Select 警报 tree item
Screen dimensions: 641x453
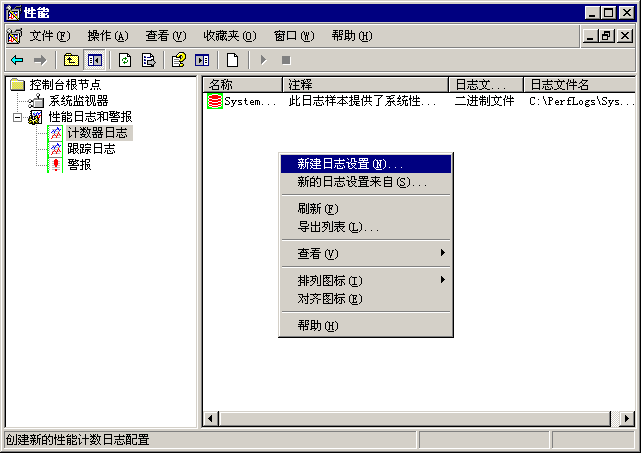click(x=79, y=165)
